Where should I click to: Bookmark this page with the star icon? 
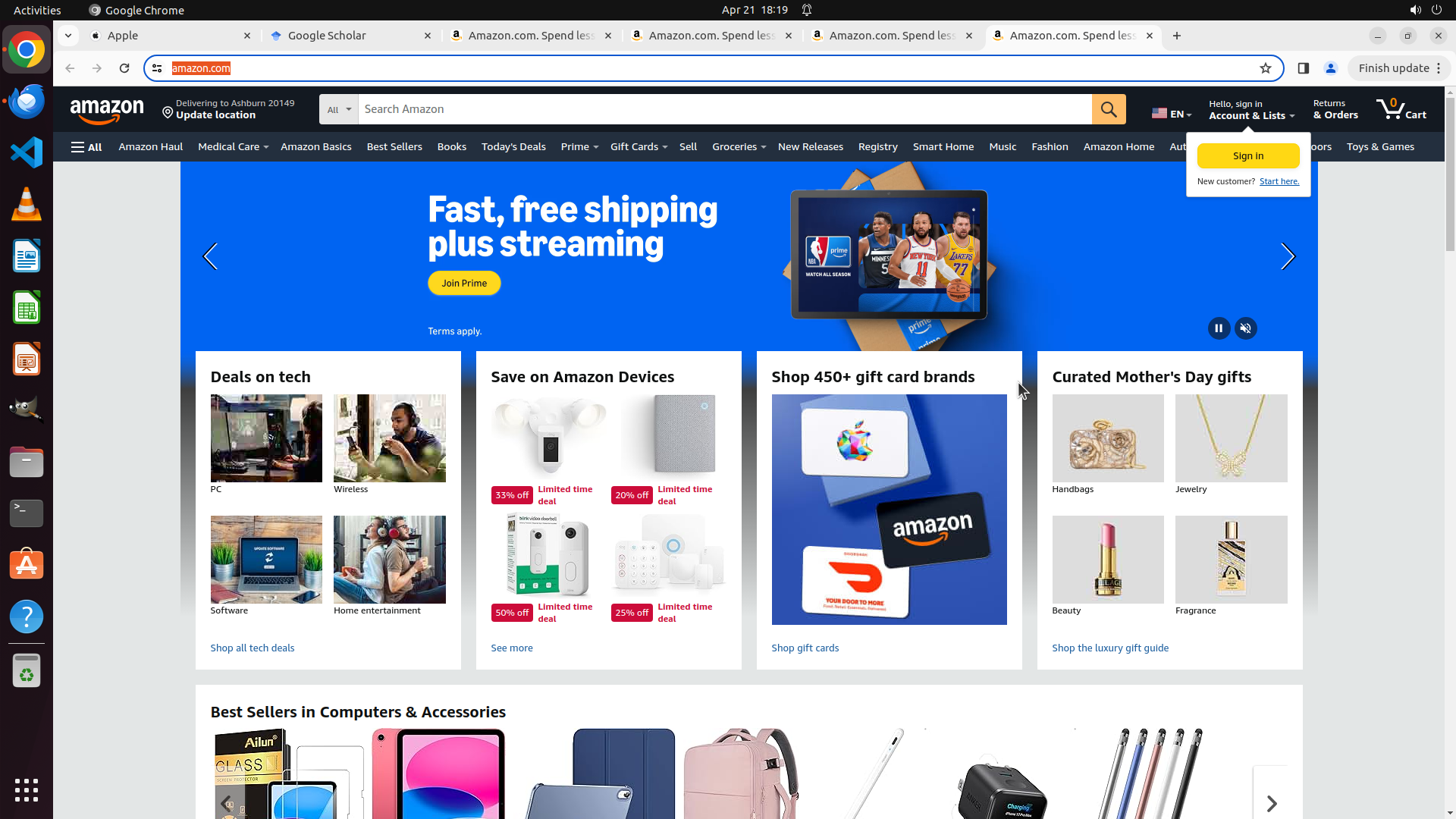[x=1266, y=68]
